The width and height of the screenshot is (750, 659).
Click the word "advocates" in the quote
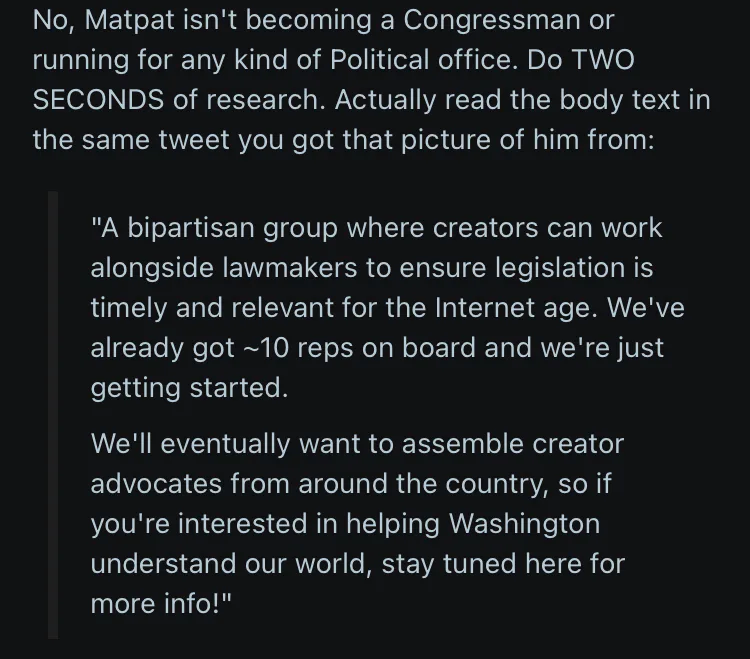[x=156, y=483]
